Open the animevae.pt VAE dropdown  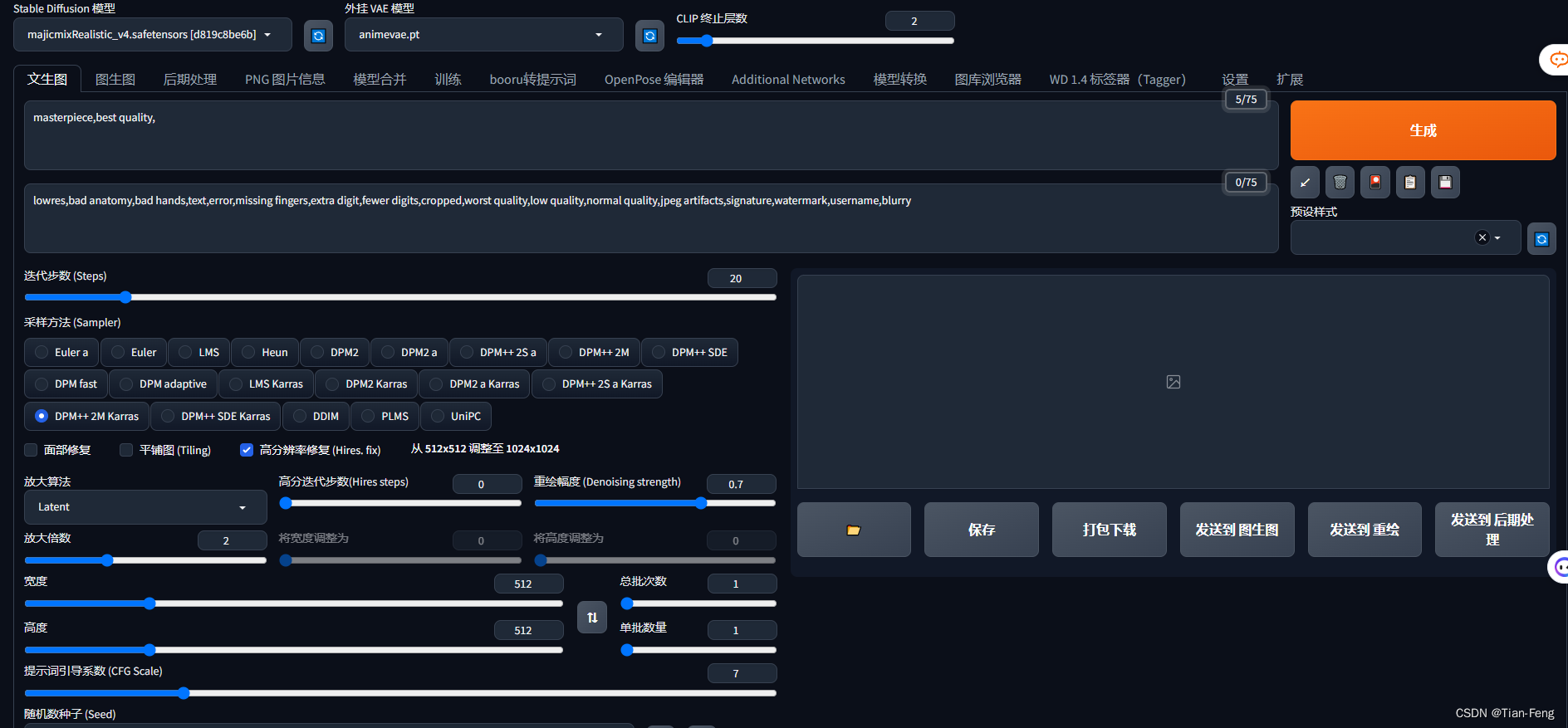point(484,35)
